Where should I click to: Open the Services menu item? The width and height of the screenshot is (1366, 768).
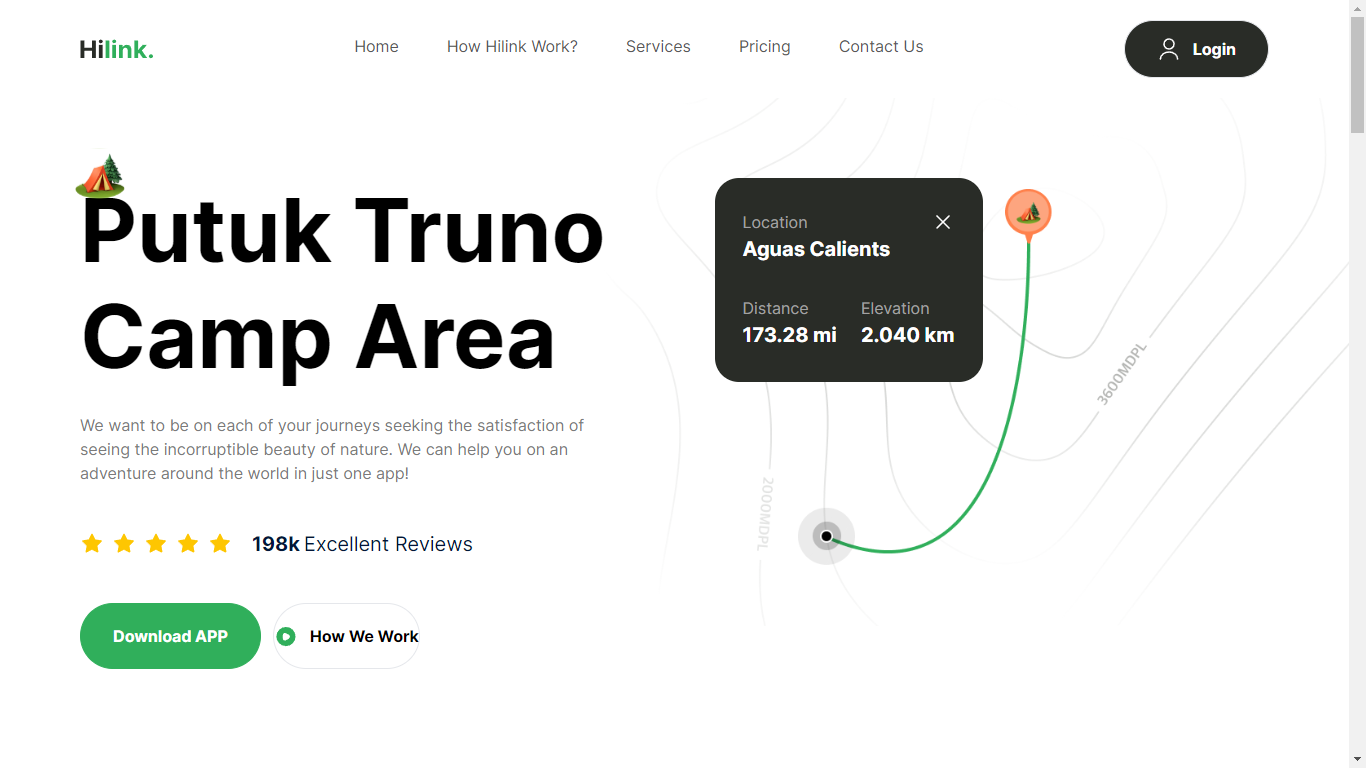[x=658, y=46]
